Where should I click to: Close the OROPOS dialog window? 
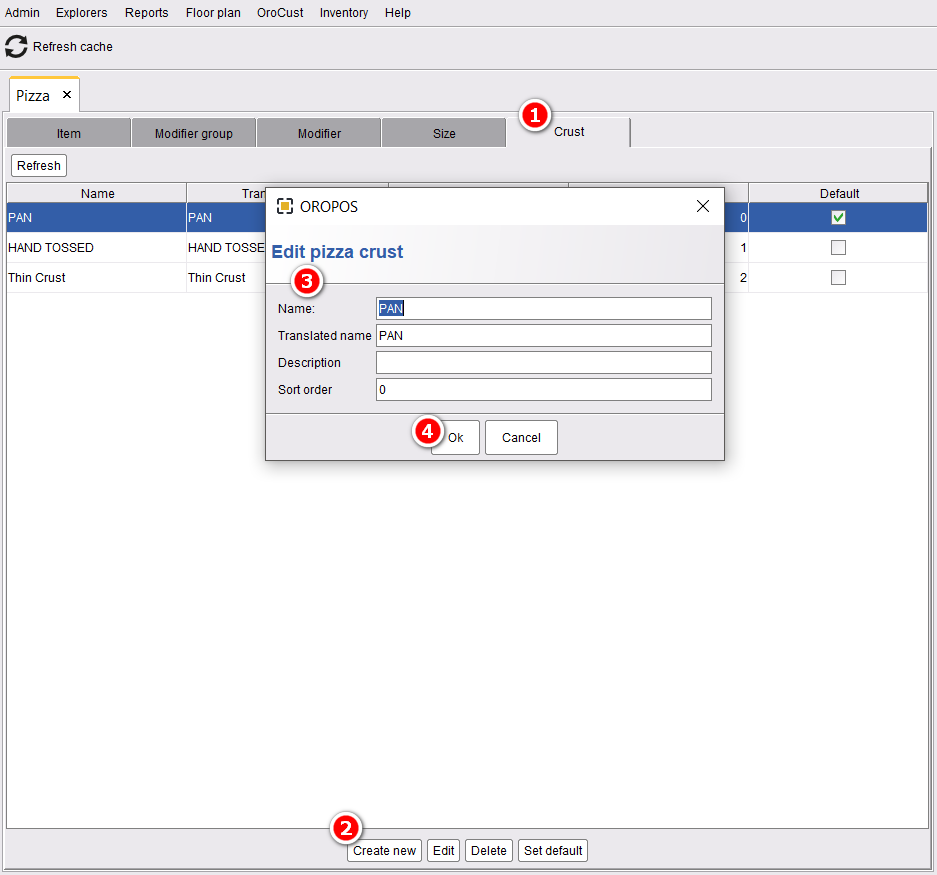703,206
